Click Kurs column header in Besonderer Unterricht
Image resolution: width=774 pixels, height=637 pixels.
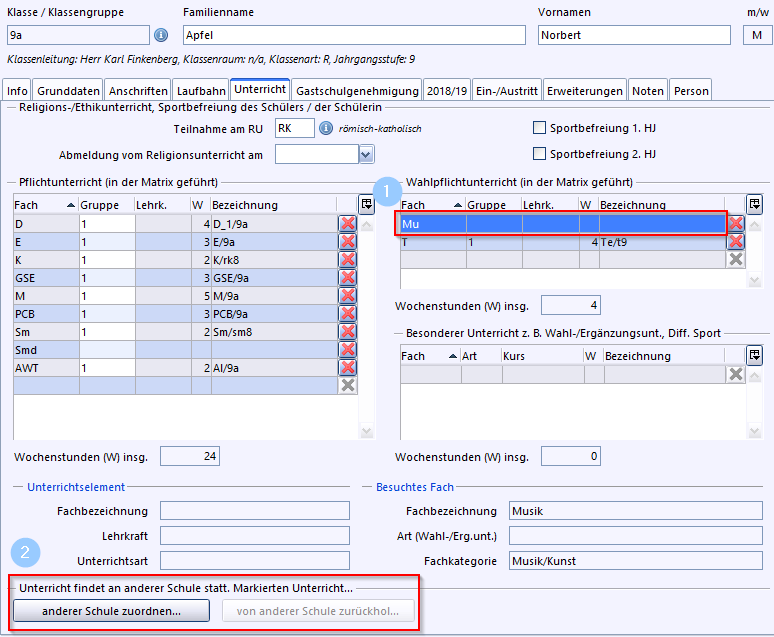pos(543,356)
